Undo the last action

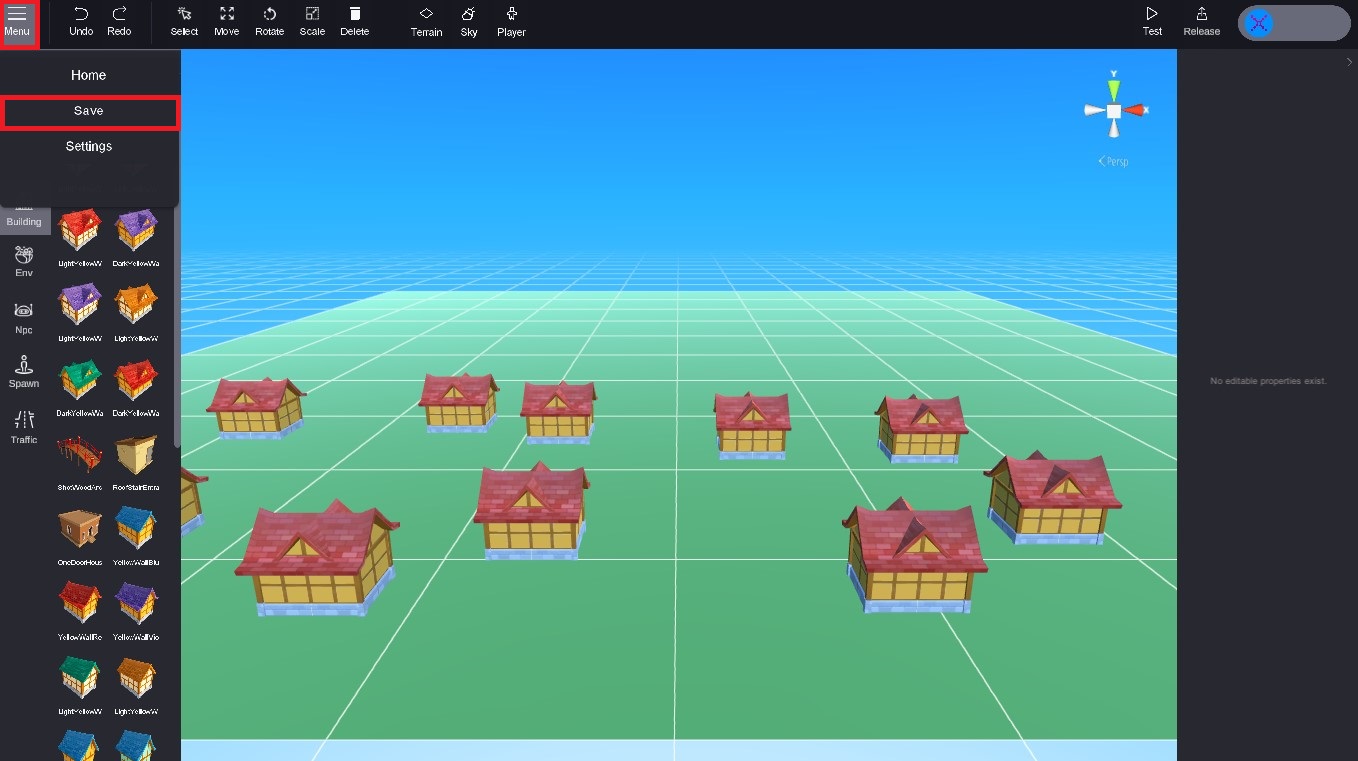pos(80,20)
